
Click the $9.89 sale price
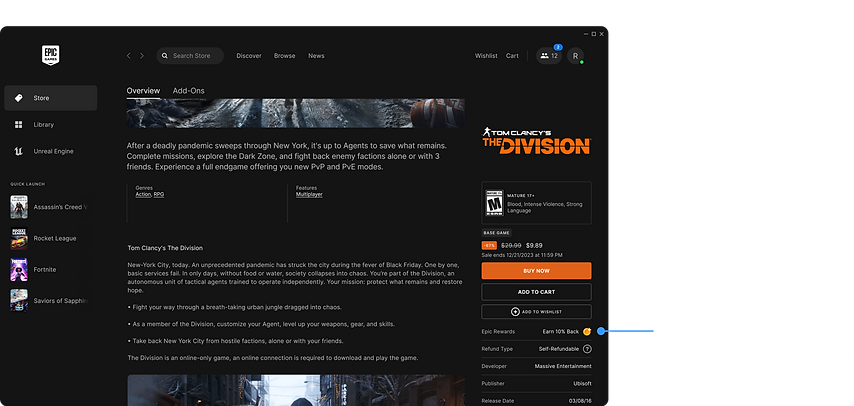point(534,246)
